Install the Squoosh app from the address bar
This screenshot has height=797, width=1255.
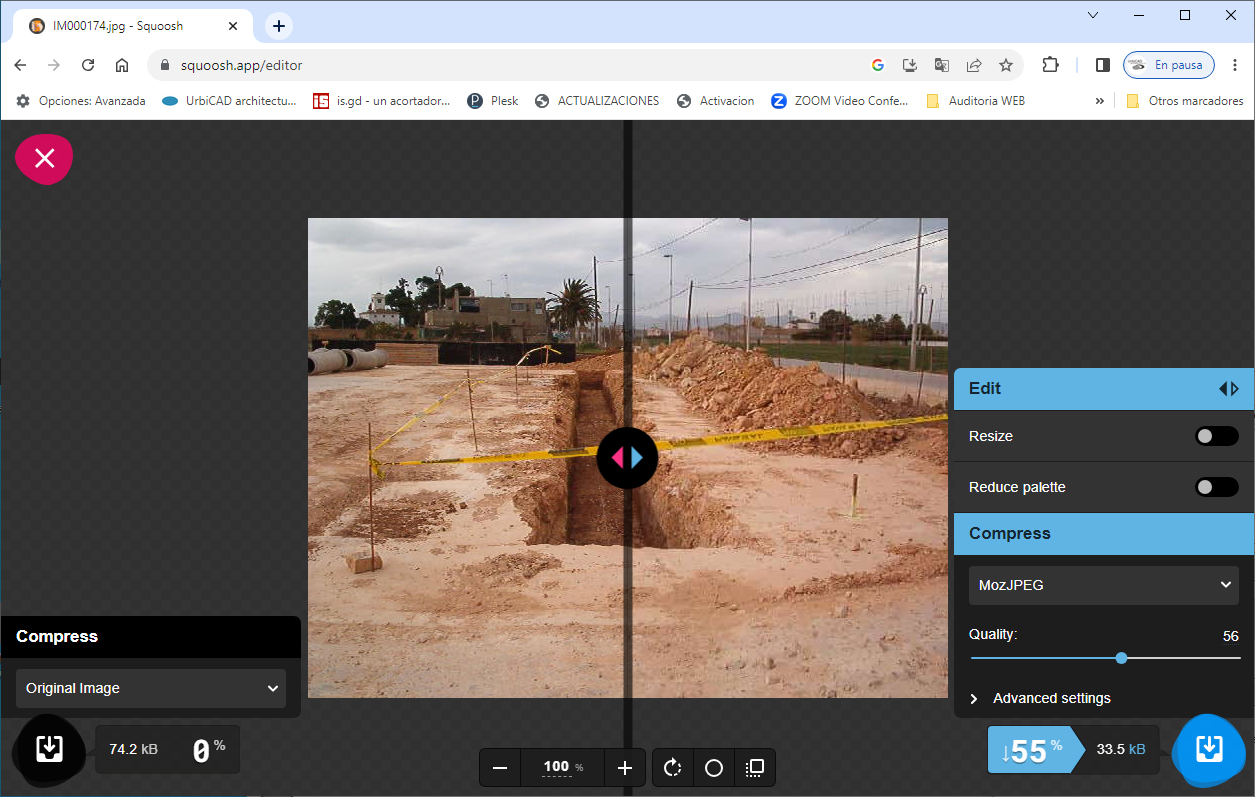910,65
